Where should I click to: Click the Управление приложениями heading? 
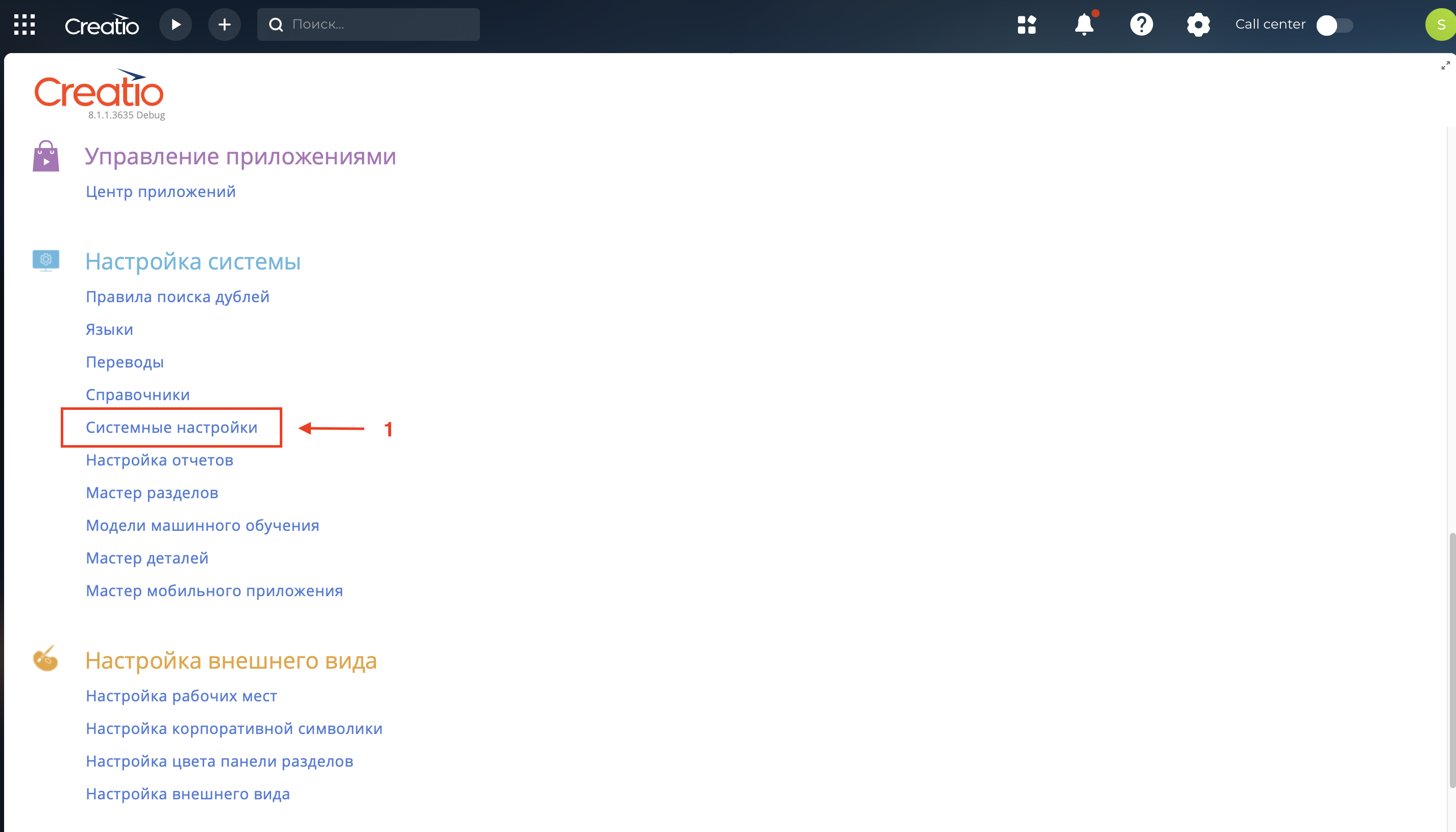click(240, 156)
